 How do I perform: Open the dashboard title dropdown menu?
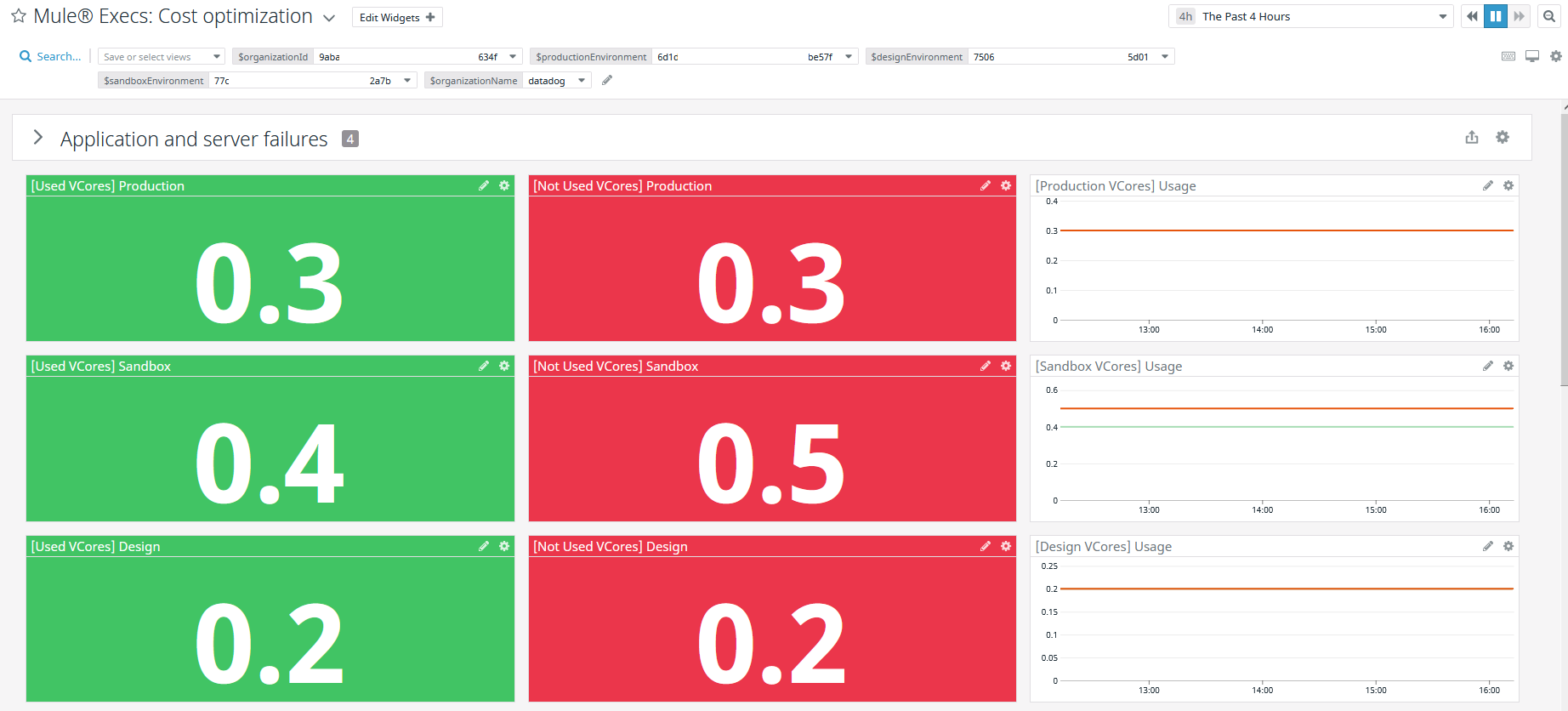(329, 18)
